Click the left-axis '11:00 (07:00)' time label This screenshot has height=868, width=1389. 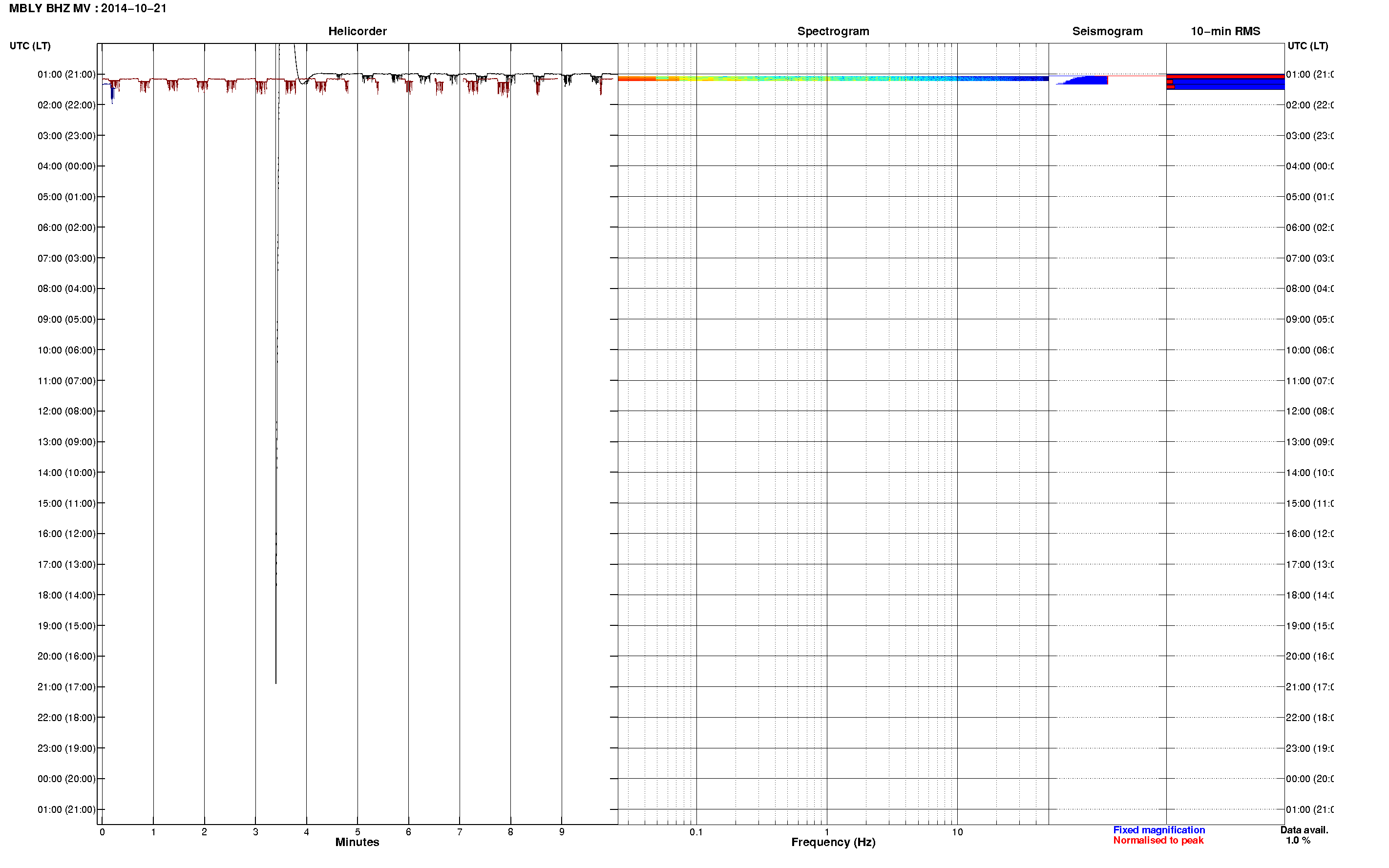coord(66,381)
